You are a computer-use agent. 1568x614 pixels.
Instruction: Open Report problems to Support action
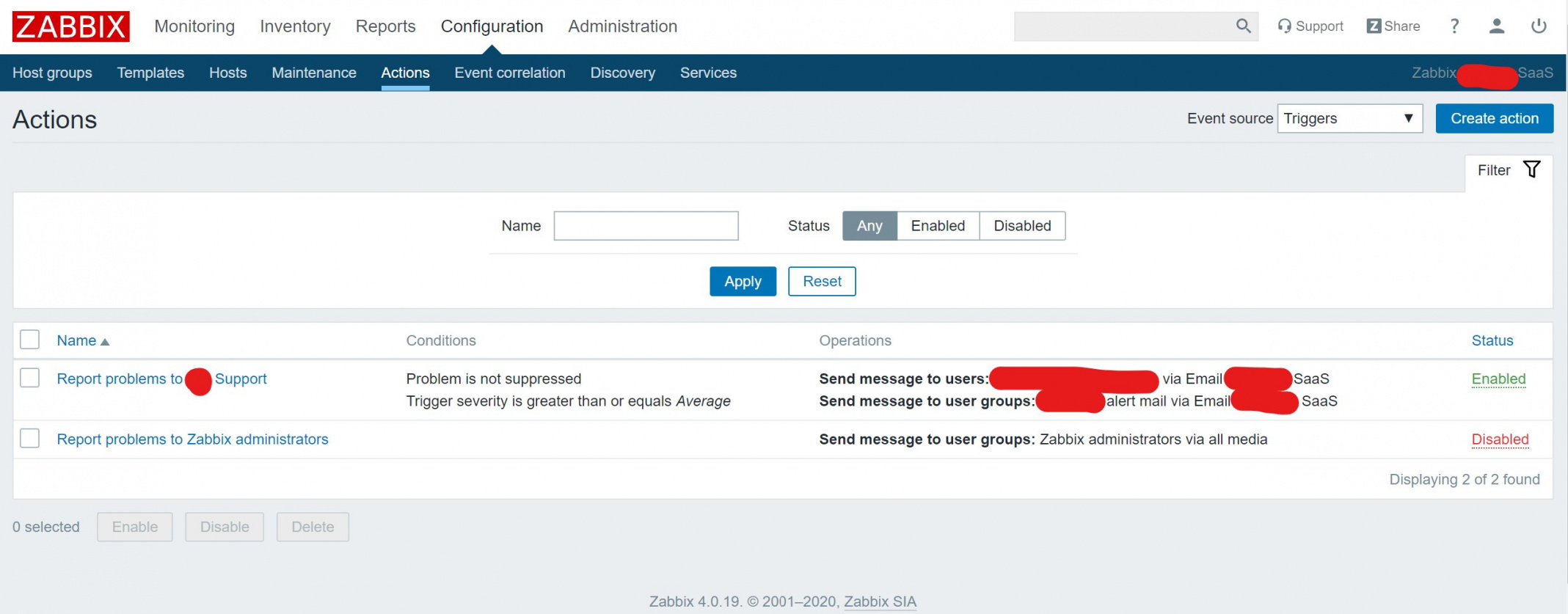[x=162, y=379]
